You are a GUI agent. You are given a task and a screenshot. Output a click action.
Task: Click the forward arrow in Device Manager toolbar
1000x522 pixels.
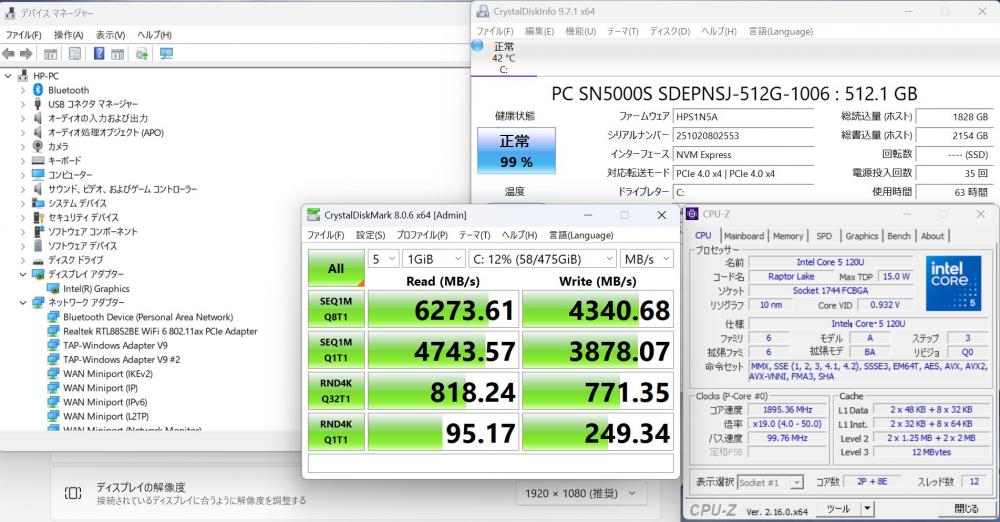tap(26, 54)
